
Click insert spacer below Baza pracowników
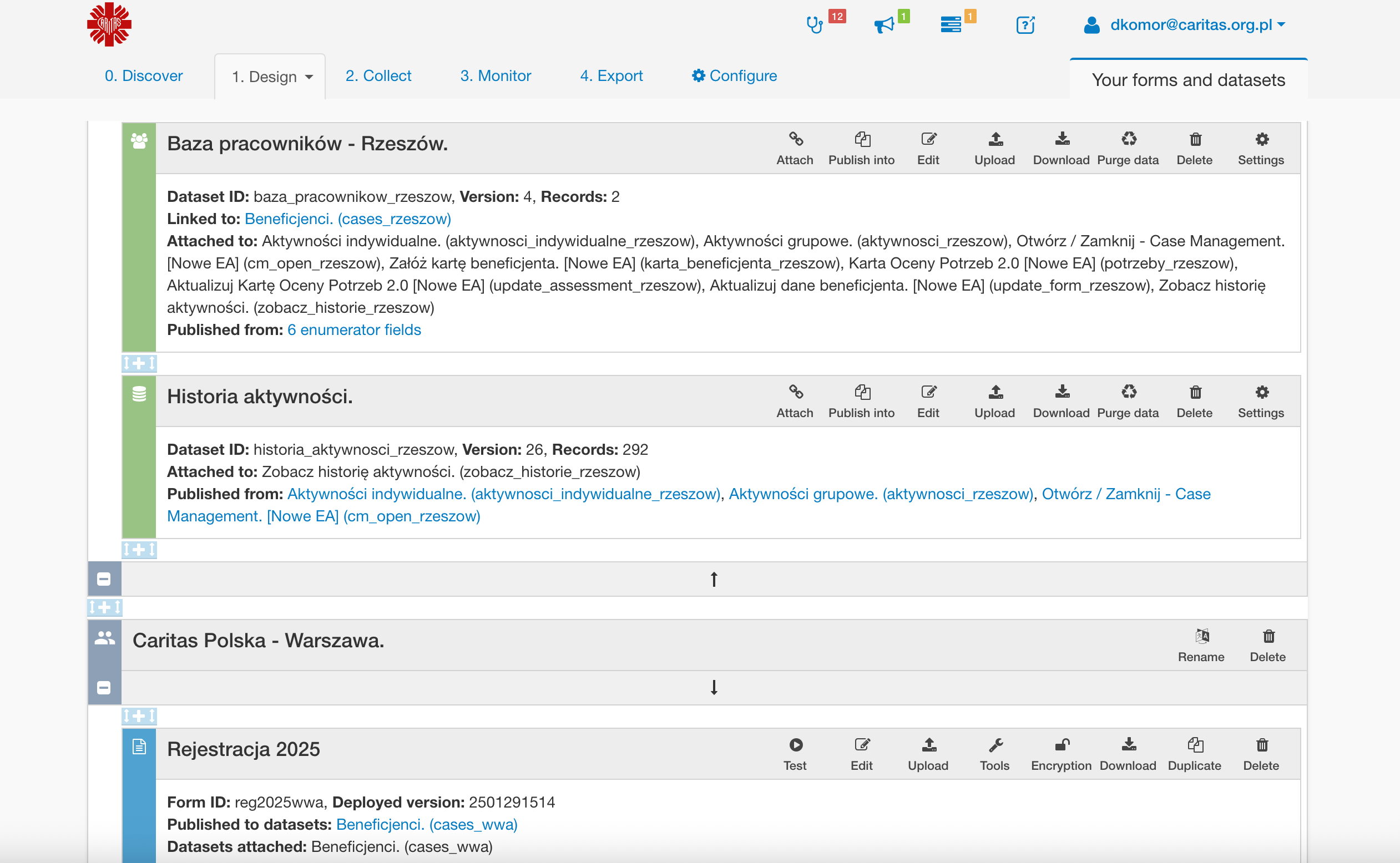pos(139,363)
